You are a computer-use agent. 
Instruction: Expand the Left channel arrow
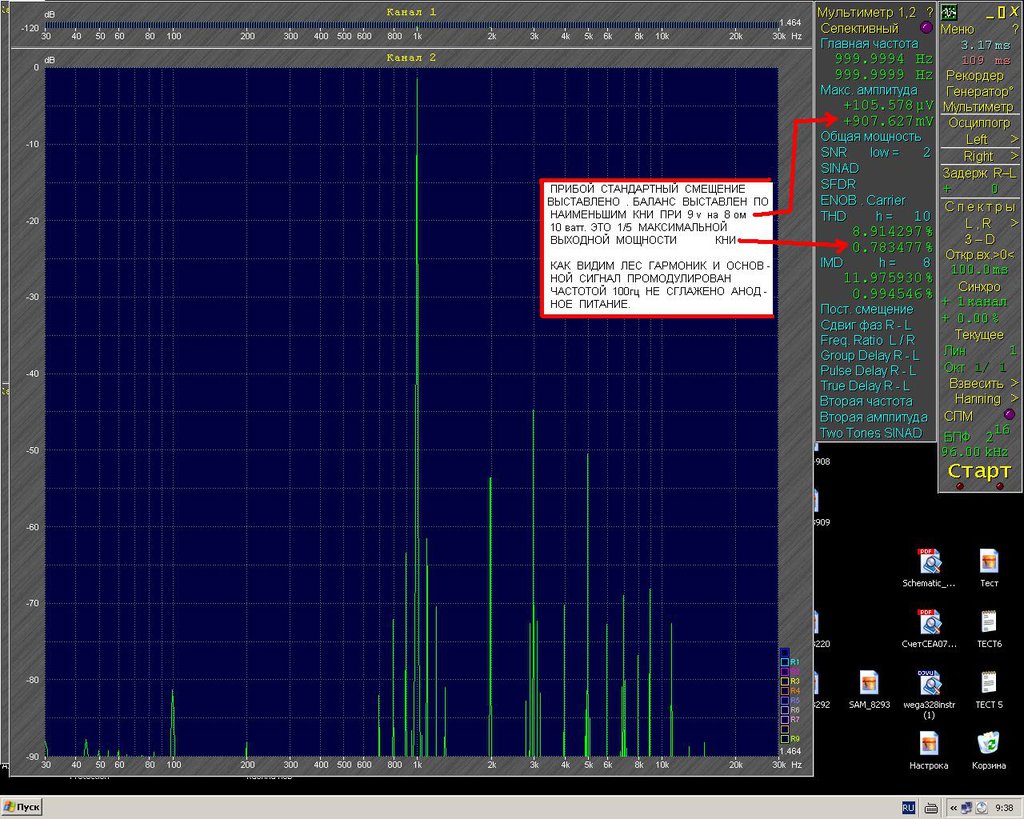pos(1014,139)
